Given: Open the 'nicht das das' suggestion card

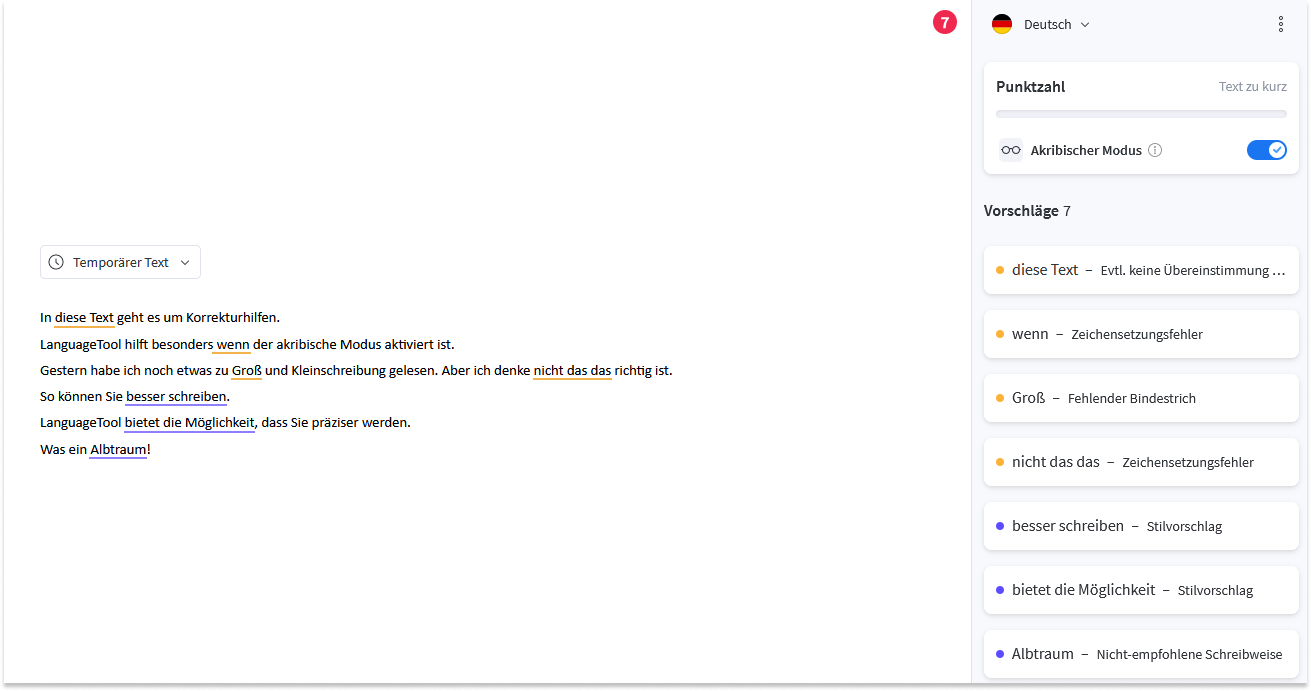Looking at the screenshot, I should (1141, 462).
